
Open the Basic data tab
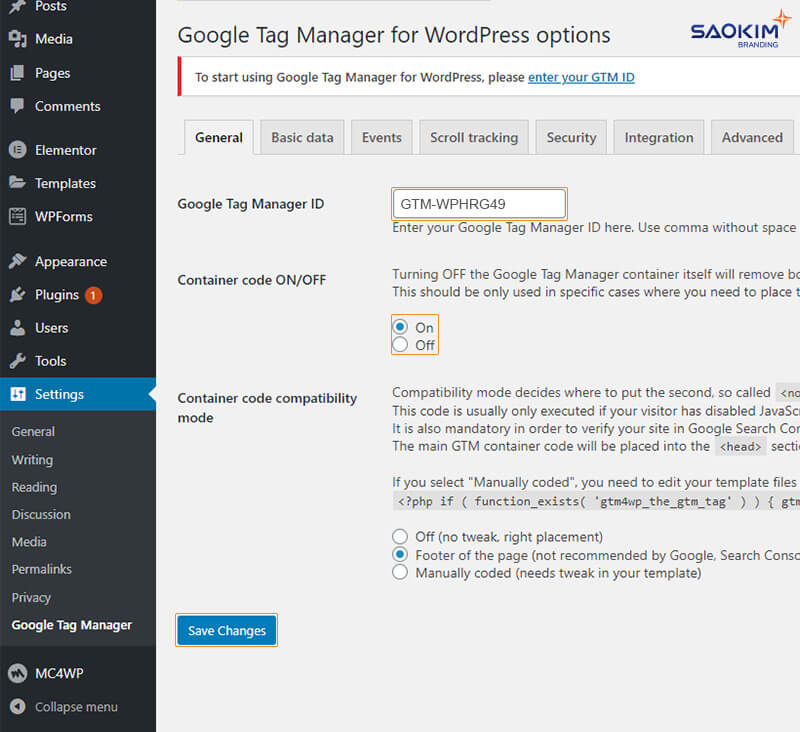pyautogui.click(x=301, y=137)
